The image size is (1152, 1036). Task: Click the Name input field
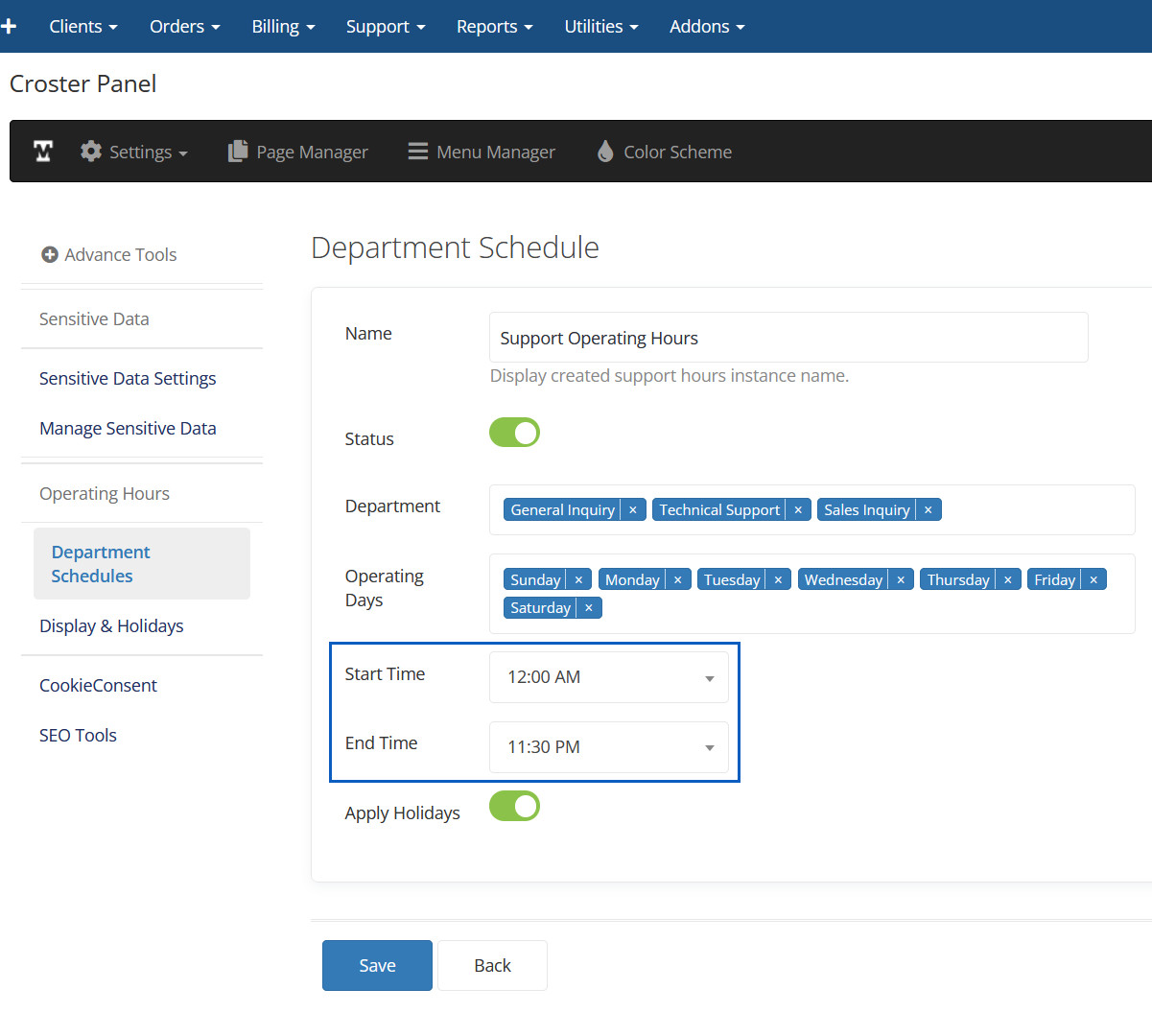click(788, 338)
